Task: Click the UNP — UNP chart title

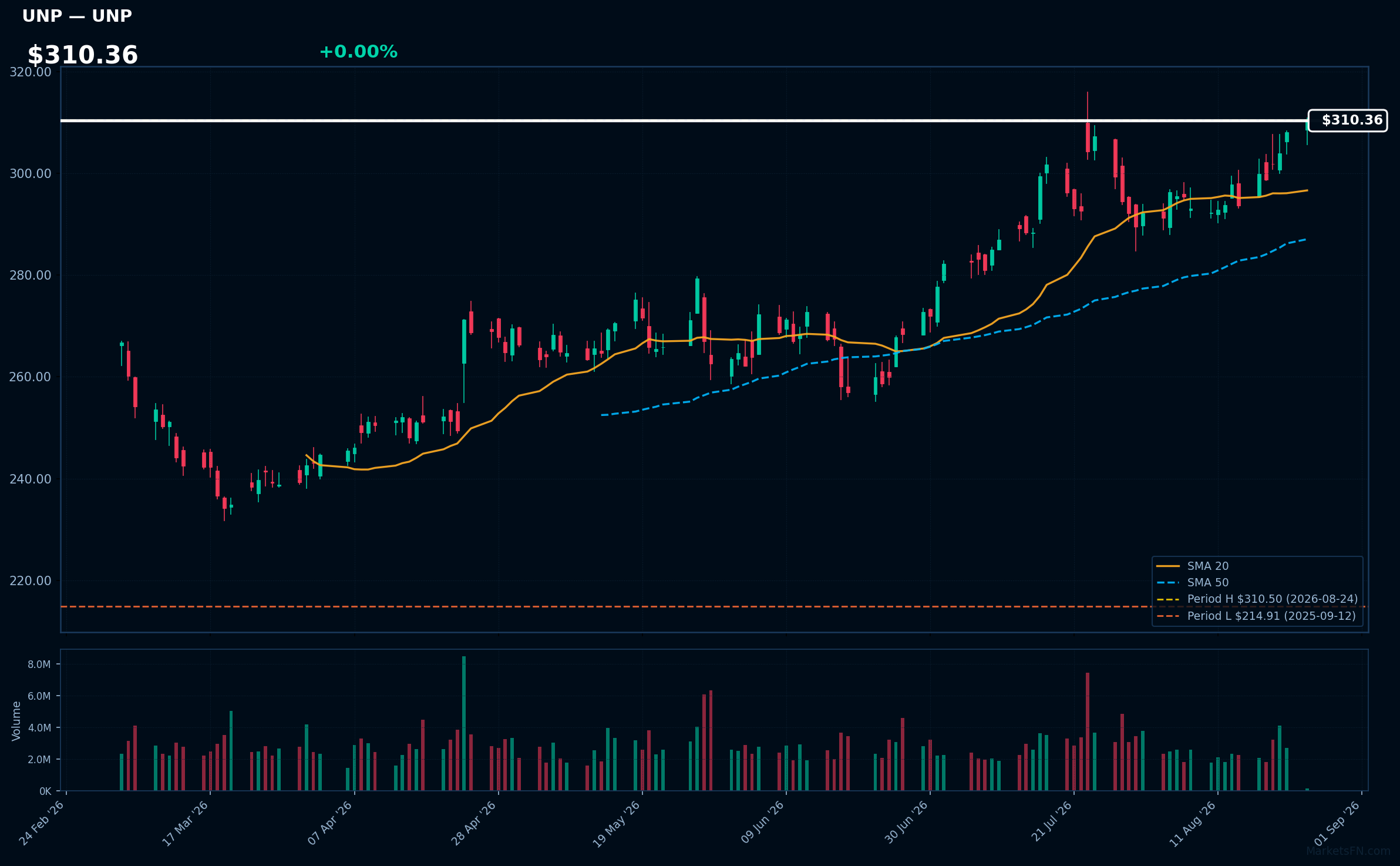Action: click(x=77, y=16)
